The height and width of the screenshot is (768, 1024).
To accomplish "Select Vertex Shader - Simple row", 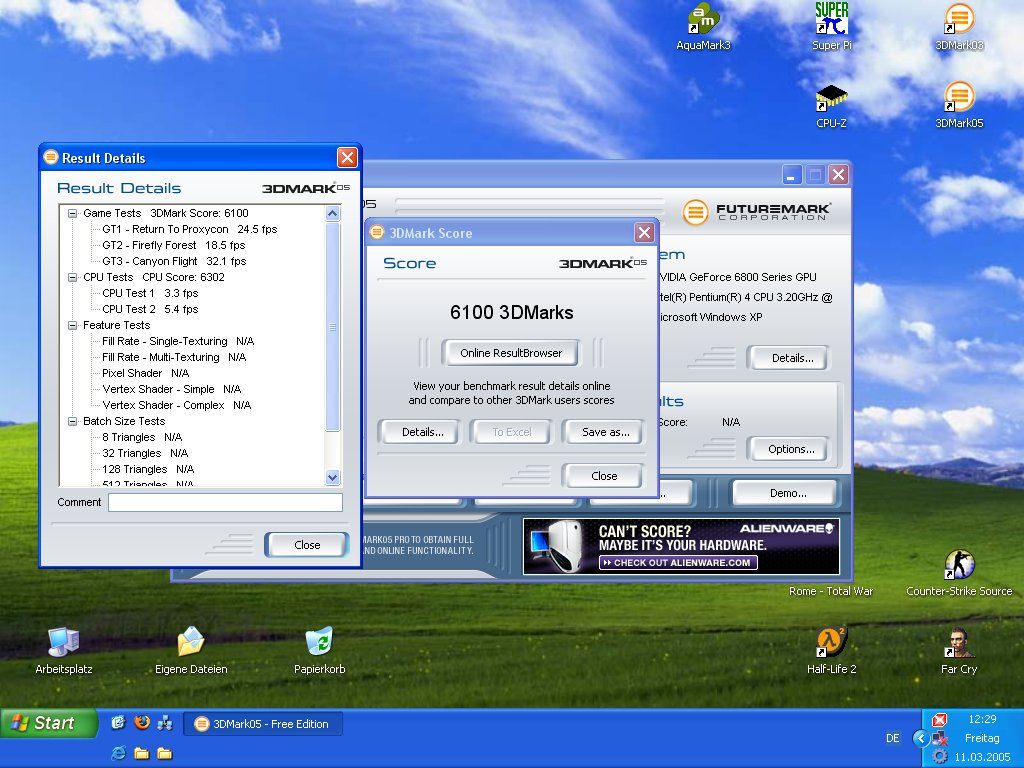I will click(172, 389).
